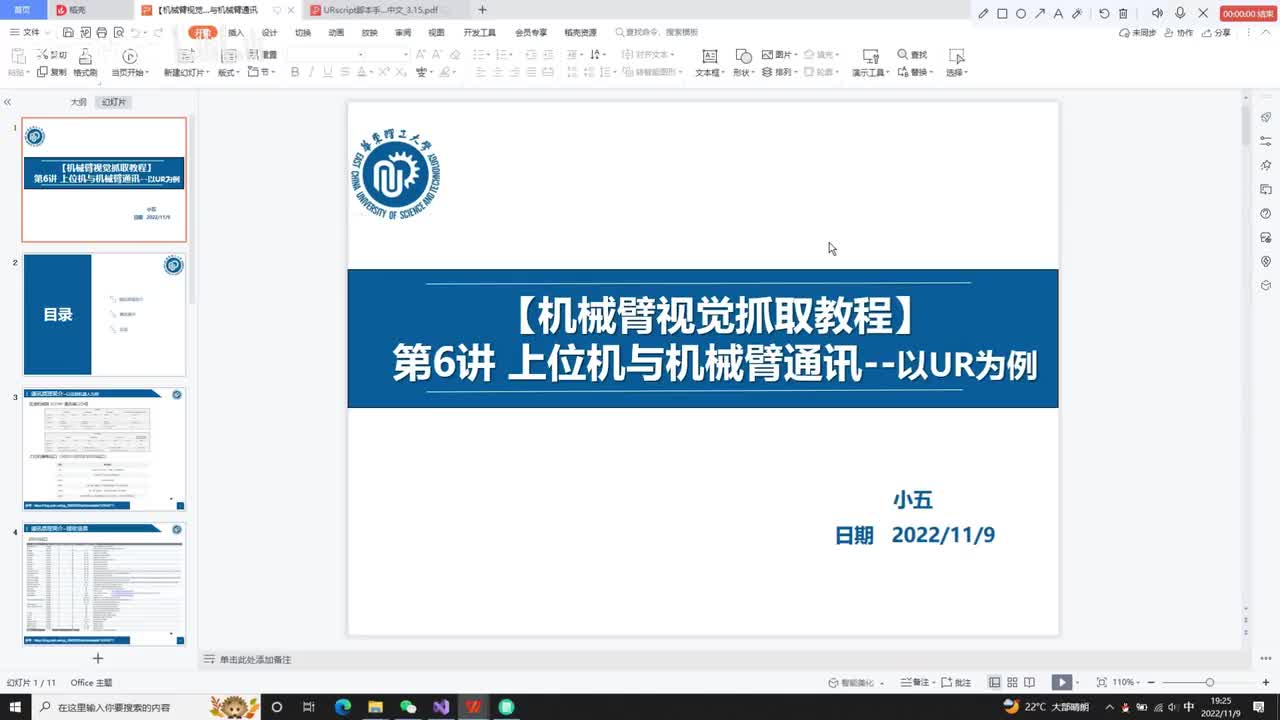Select the pencil annotation tool

point(984,13)
